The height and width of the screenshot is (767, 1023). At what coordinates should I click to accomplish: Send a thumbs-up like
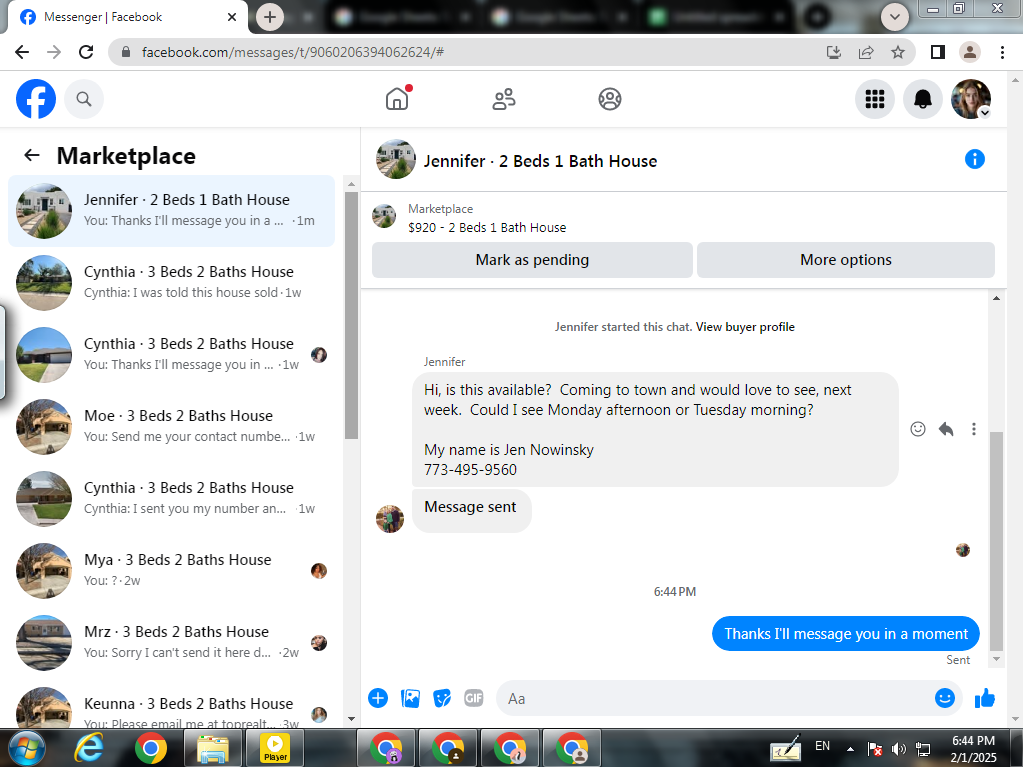985,699
